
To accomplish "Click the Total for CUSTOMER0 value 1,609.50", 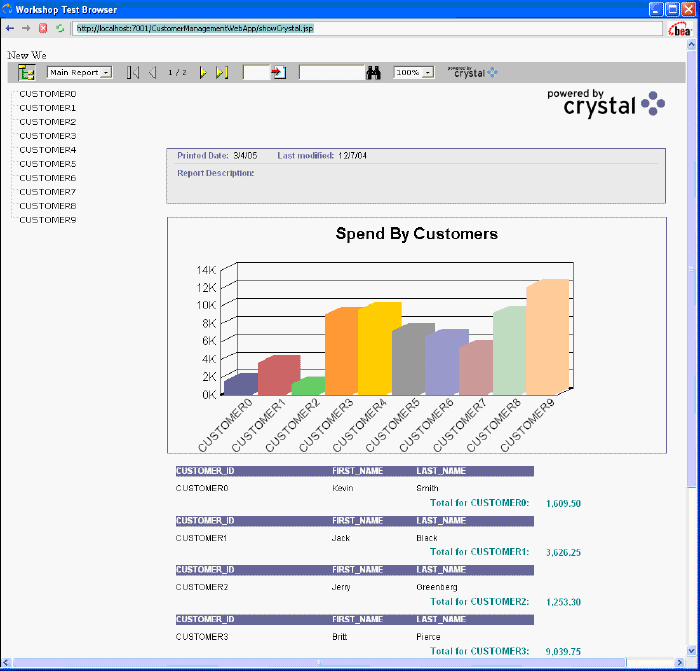I will point(563,503).
